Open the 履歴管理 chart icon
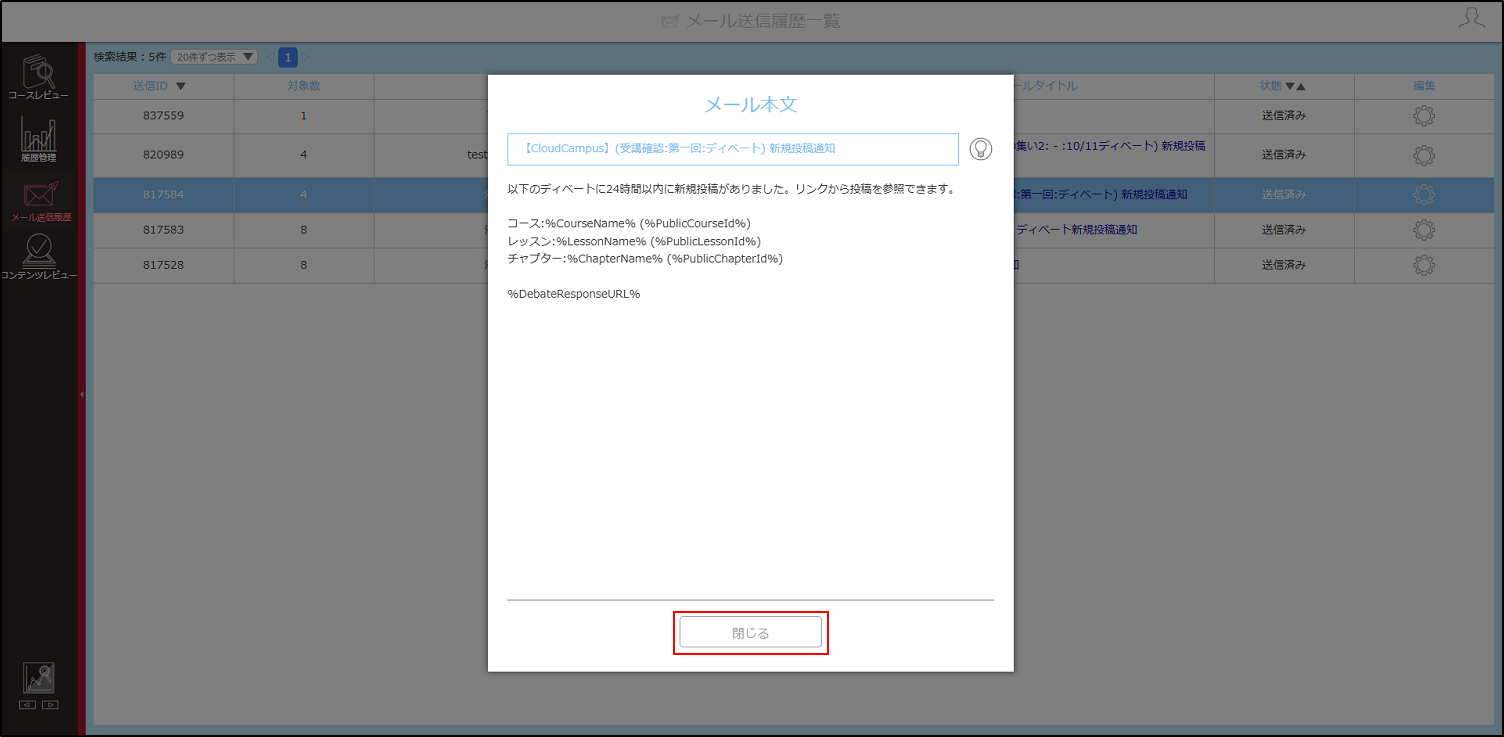 (38, 139)
